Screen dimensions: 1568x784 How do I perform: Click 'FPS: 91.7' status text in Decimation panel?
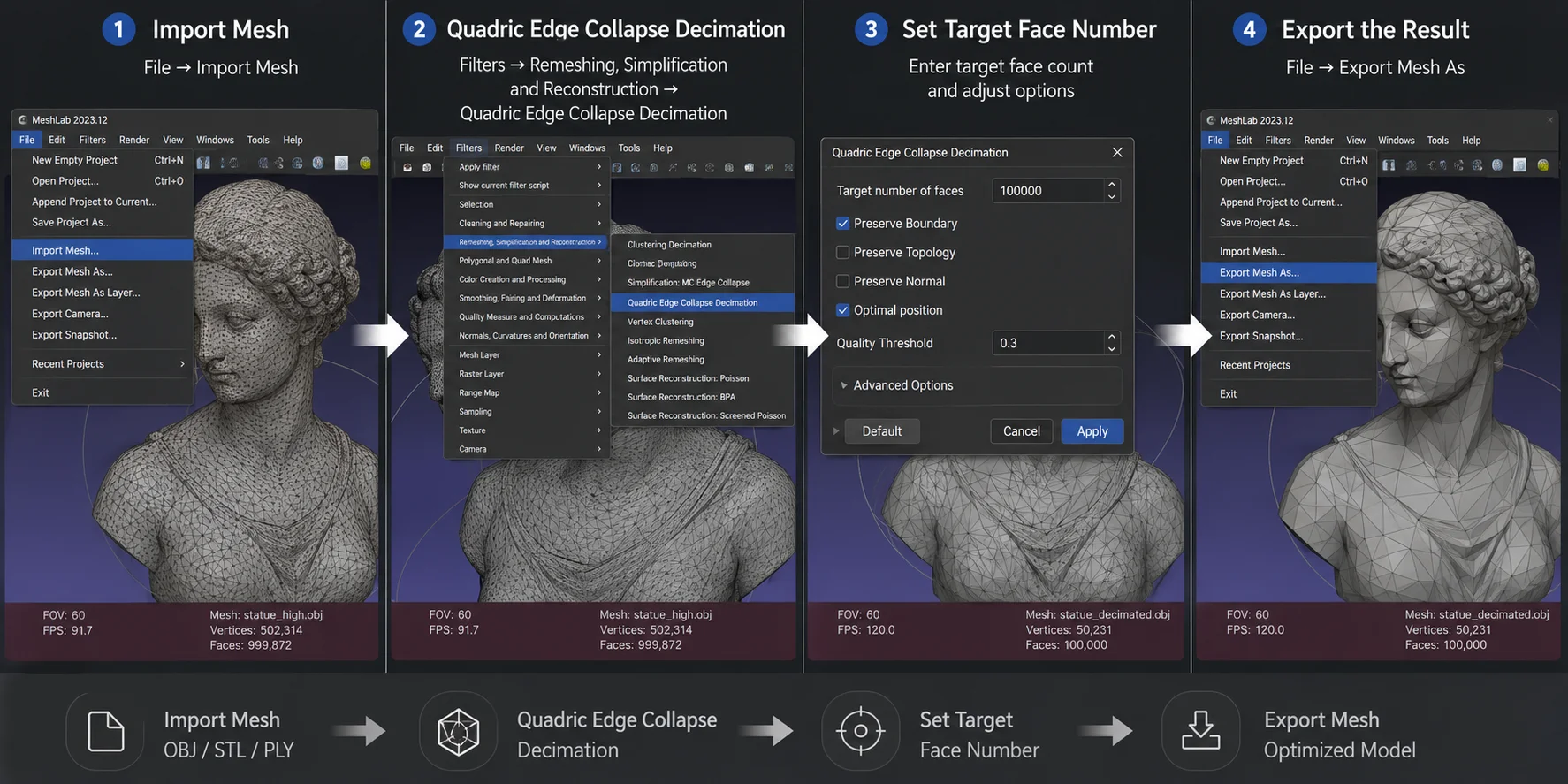click(453, 629)
